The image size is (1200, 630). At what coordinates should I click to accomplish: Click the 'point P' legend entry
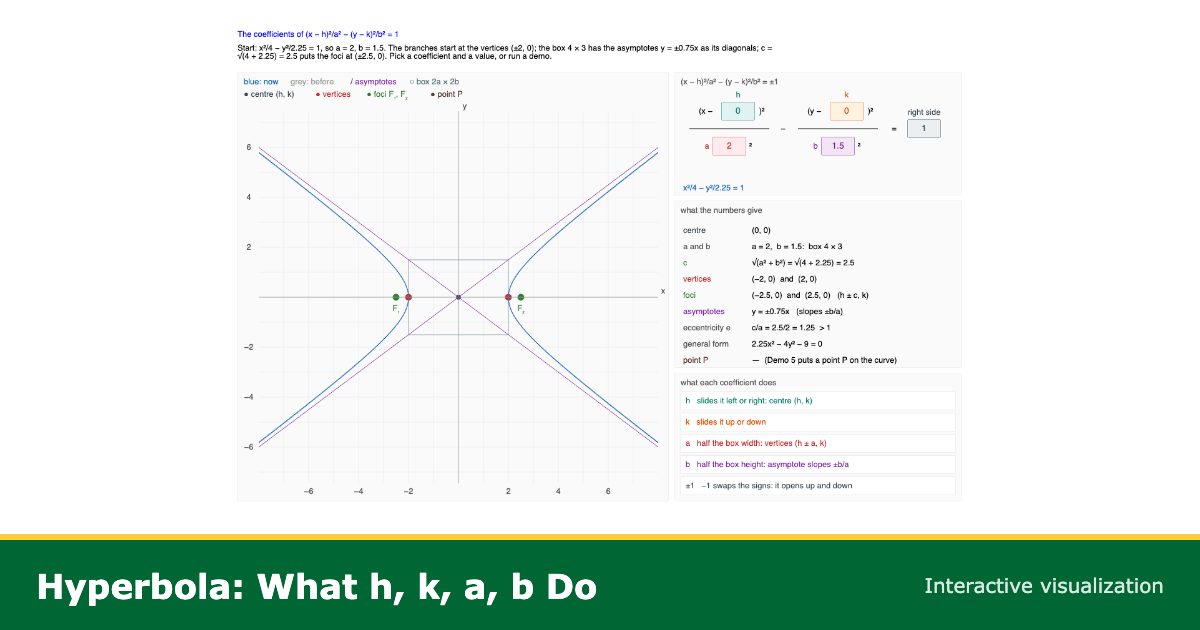point(447,94)
